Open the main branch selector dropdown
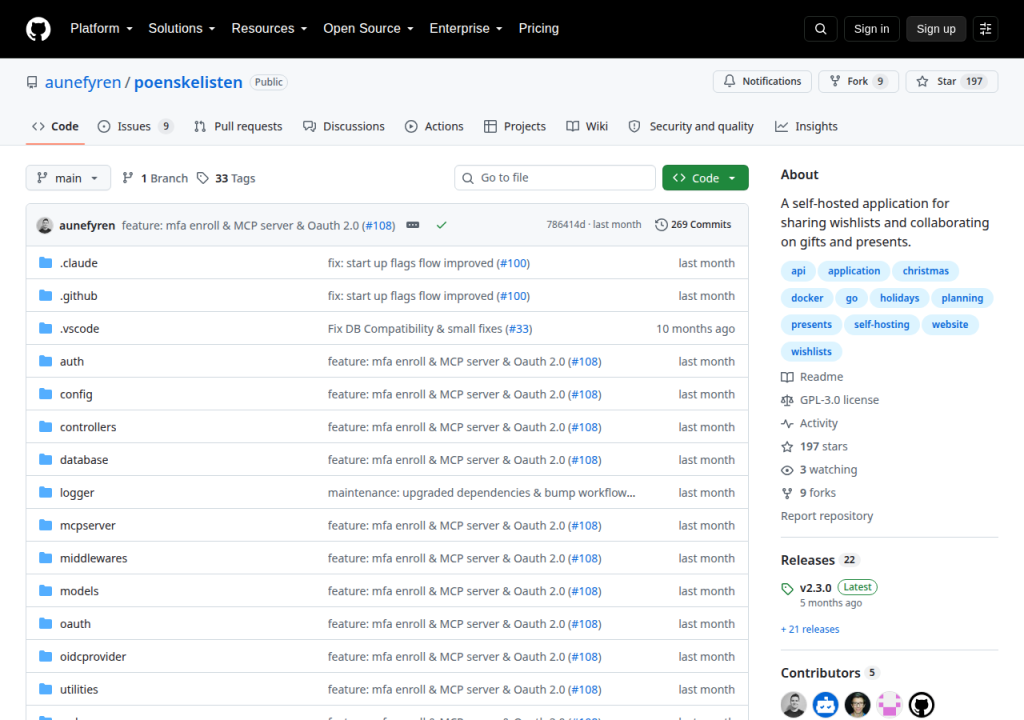Viewport: 1024px width, 720px height. pos(68,178)
